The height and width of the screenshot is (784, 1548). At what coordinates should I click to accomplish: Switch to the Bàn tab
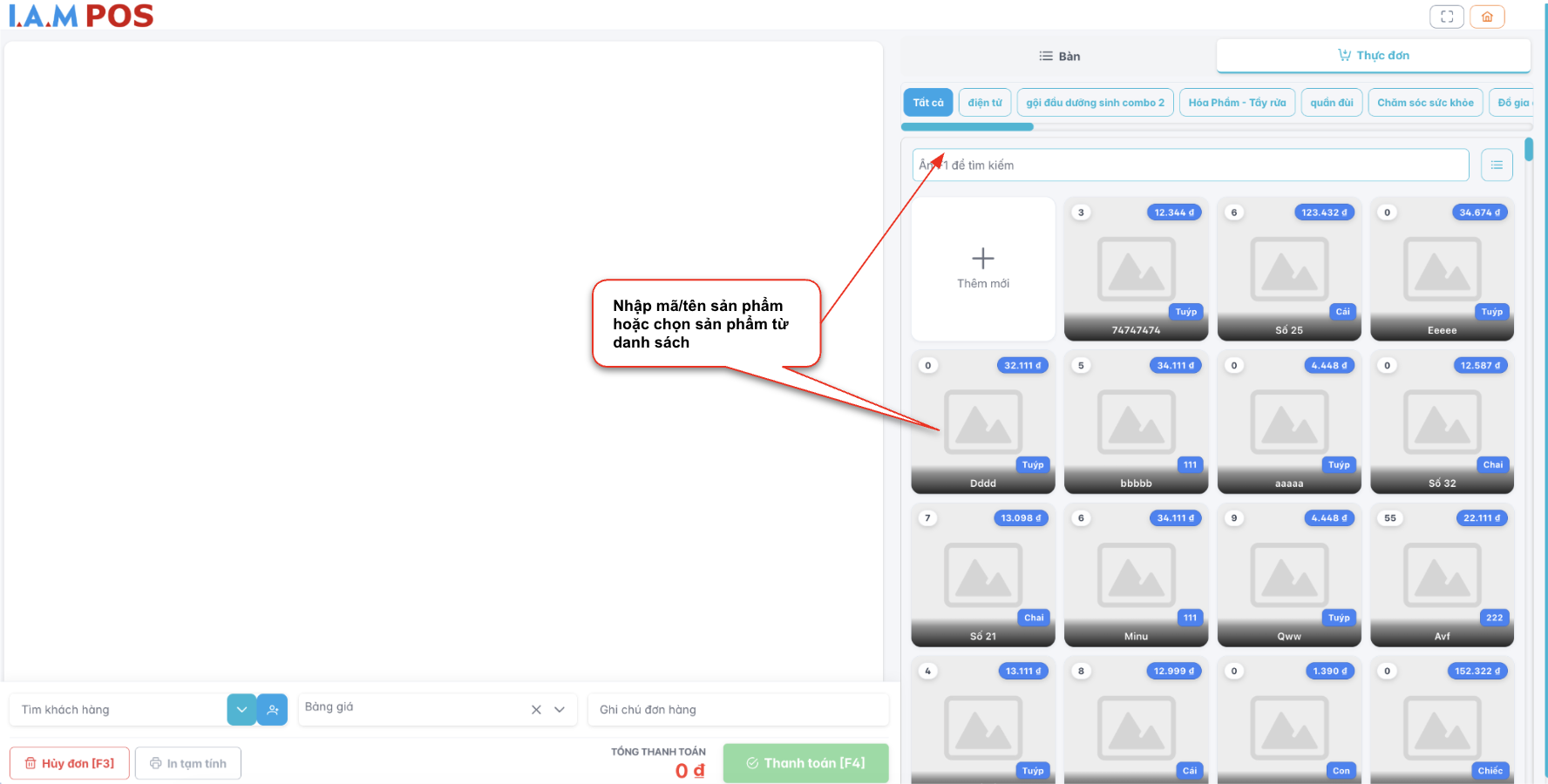(x=1059, y=57)
